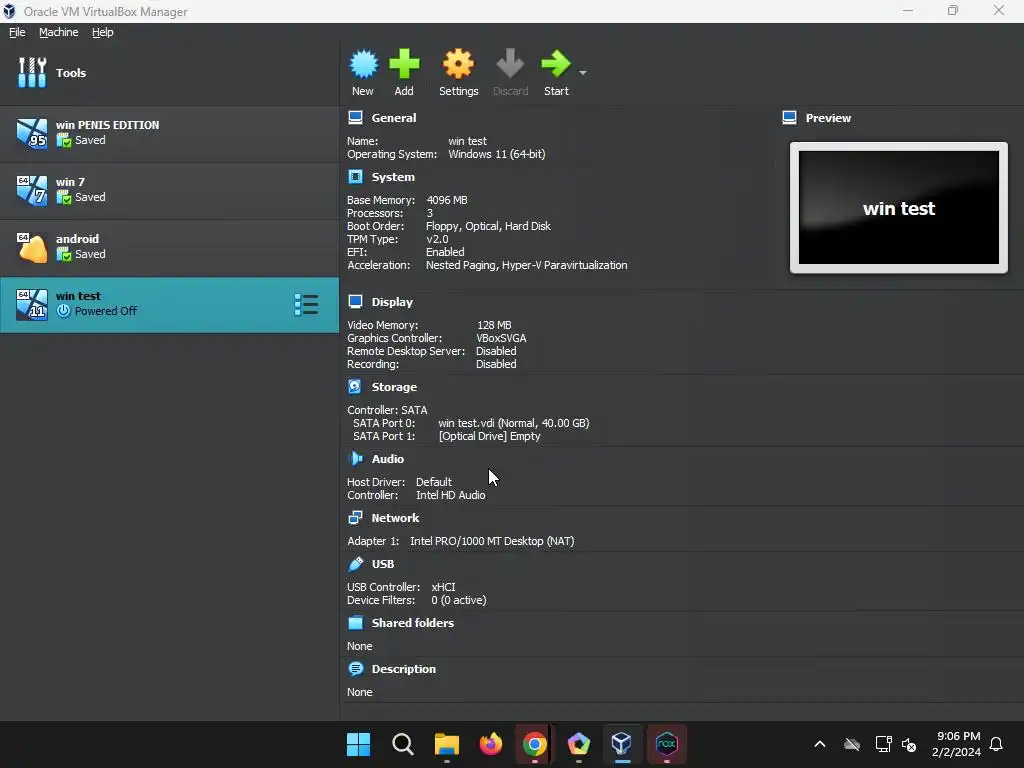Click the Display section heading

coord(392,302)
